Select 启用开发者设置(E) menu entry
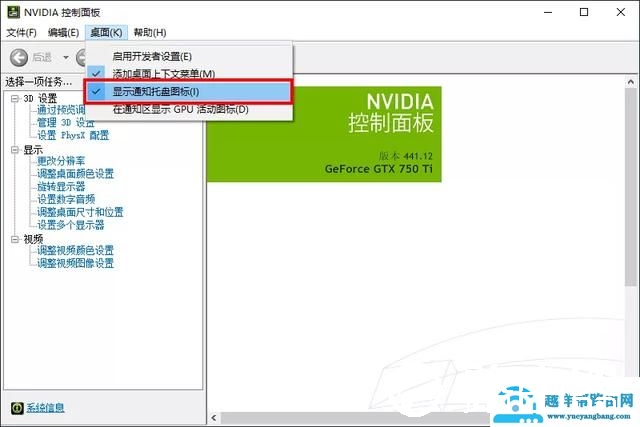The width and height of the screenshot is (640, 427). tap(189, 56)
